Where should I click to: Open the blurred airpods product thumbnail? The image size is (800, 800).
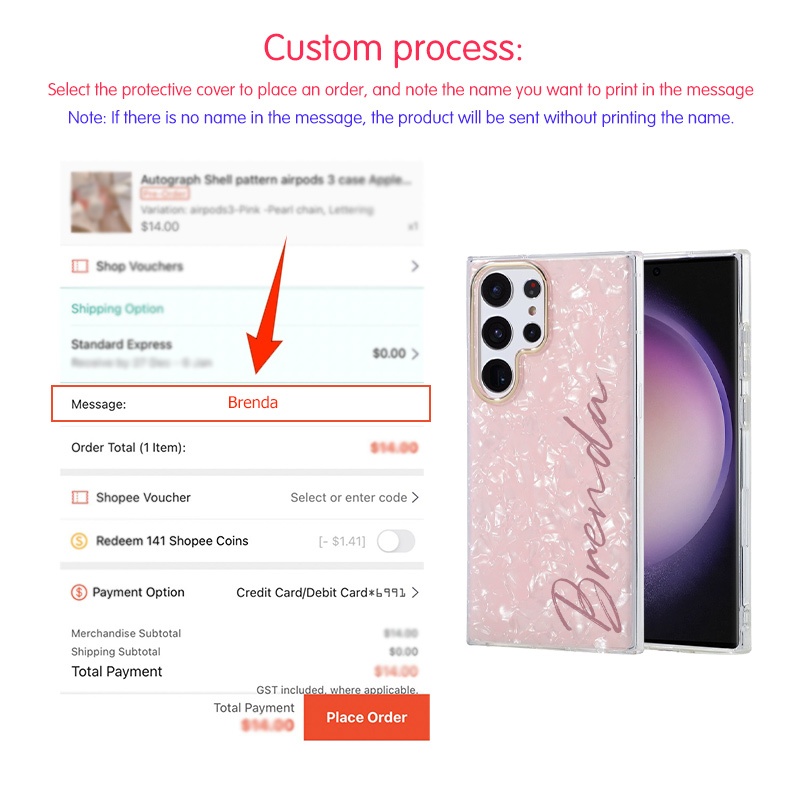coord(101,202)
